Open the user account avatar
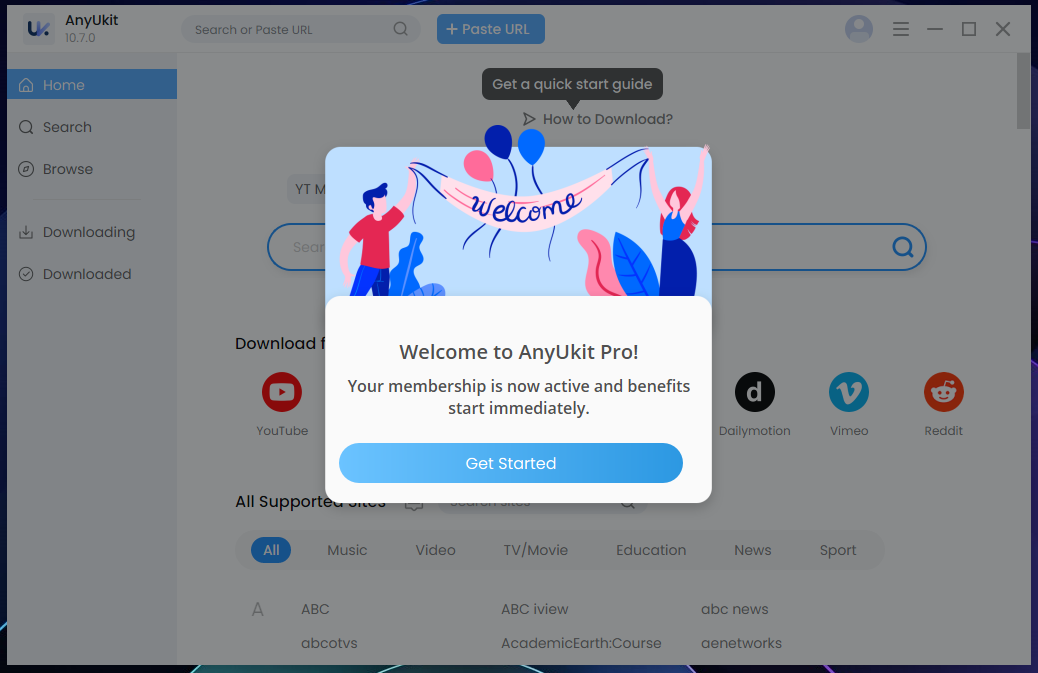This screenshot has width=1038, height=673. [859, 29]
